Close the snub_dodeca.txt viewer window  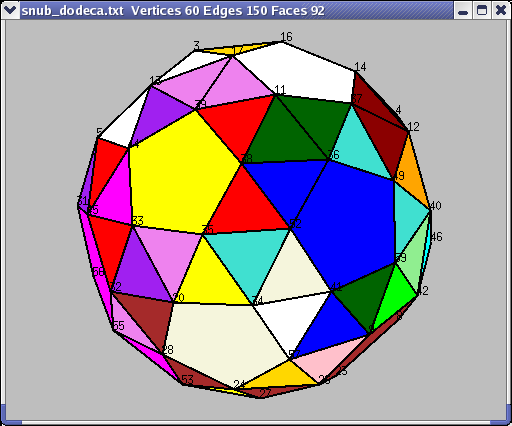[501, 10]
